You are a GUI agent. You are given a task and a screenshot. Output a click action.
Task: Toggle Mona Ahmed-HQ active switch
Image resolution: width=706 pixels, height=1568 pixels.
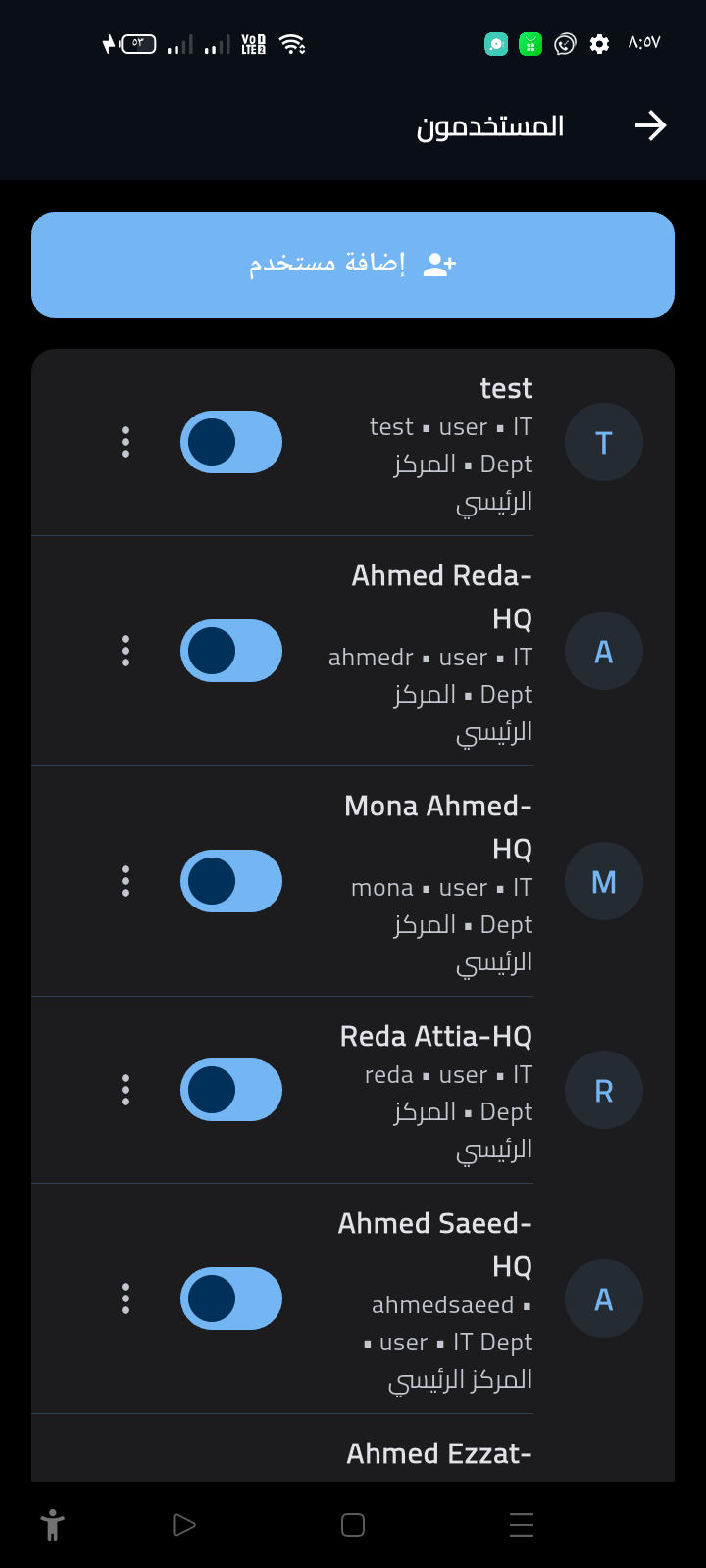tap(231, 881)
